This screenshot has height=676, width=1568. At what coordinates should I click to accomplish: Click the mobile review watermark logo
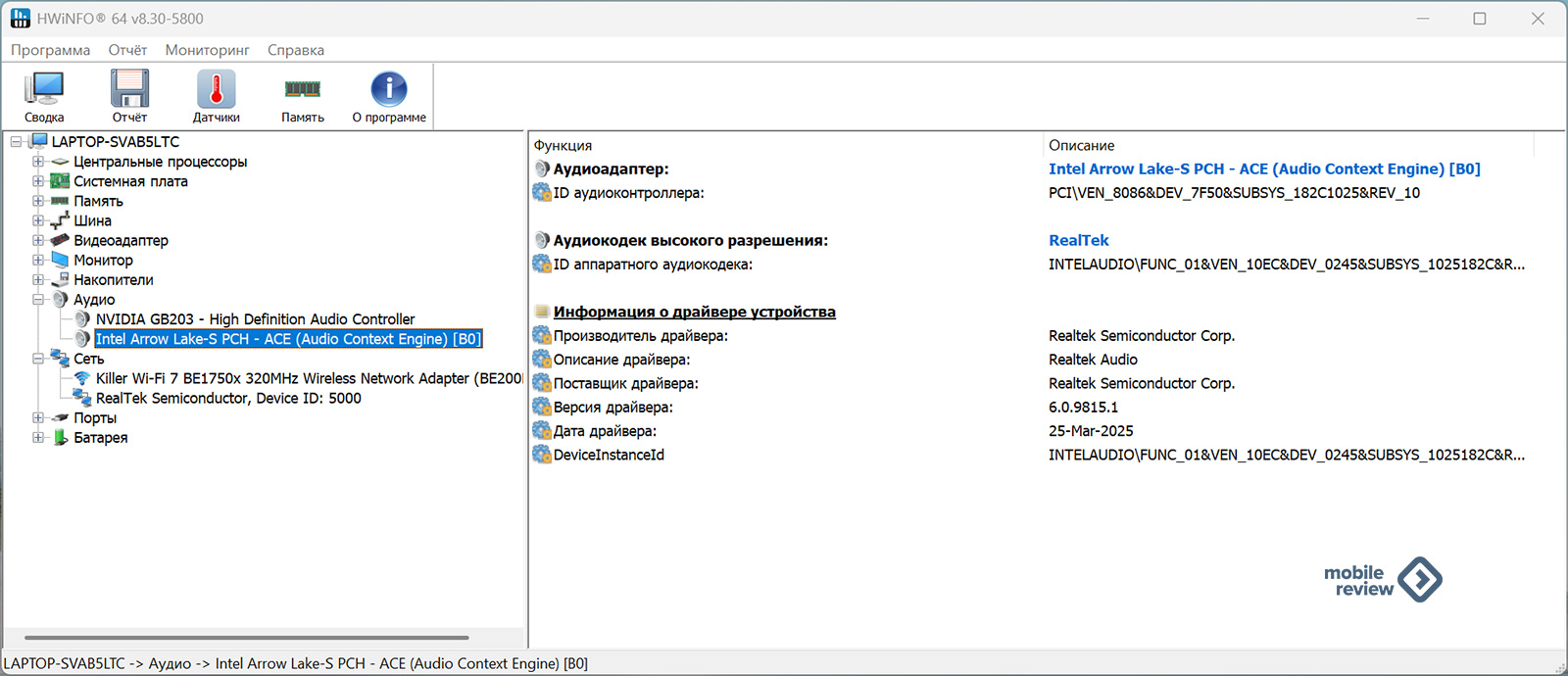click(1382, 580)
